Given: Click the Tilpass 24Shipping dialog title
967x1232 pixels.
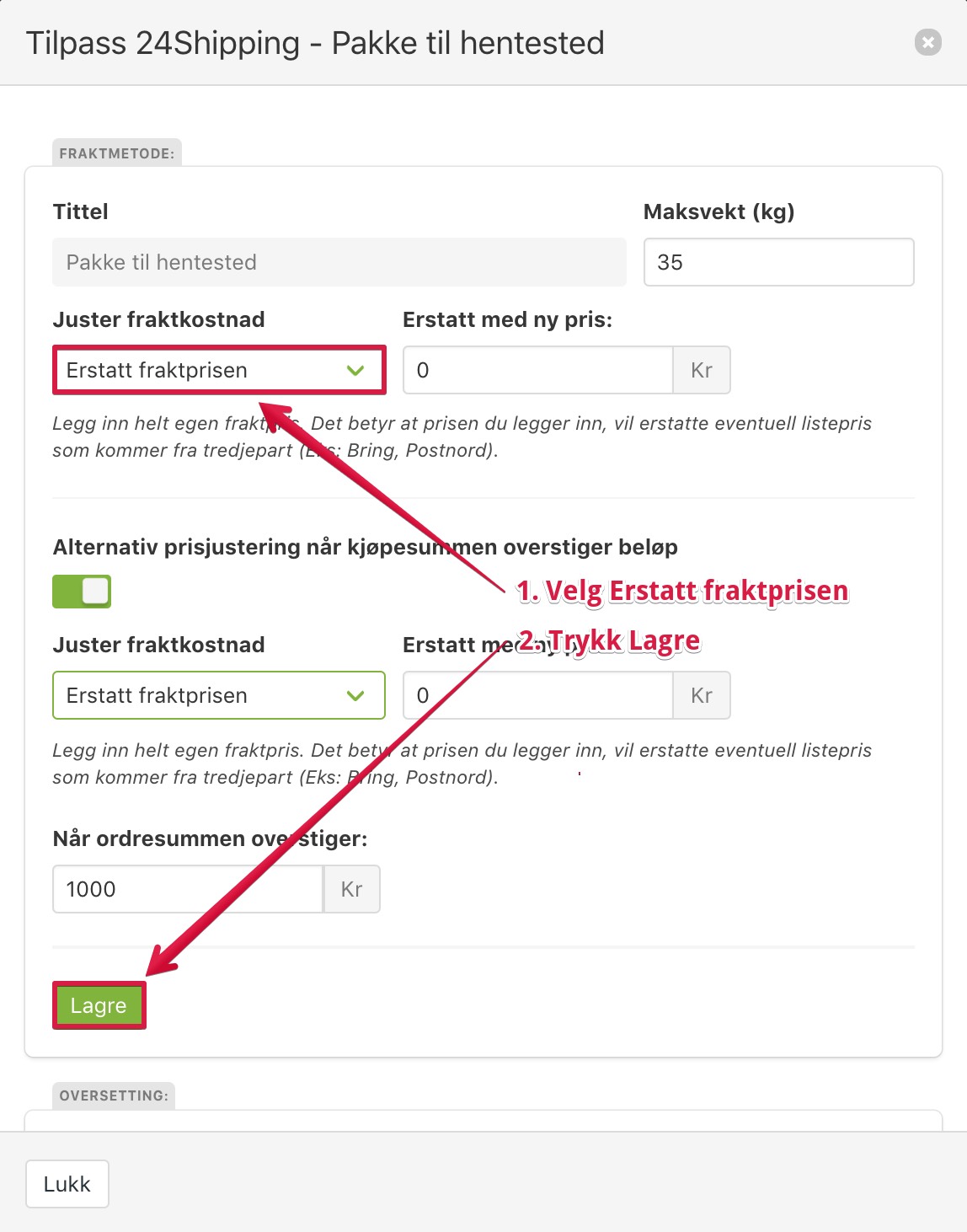Looking at the screenshot, I should click(315, 43).
